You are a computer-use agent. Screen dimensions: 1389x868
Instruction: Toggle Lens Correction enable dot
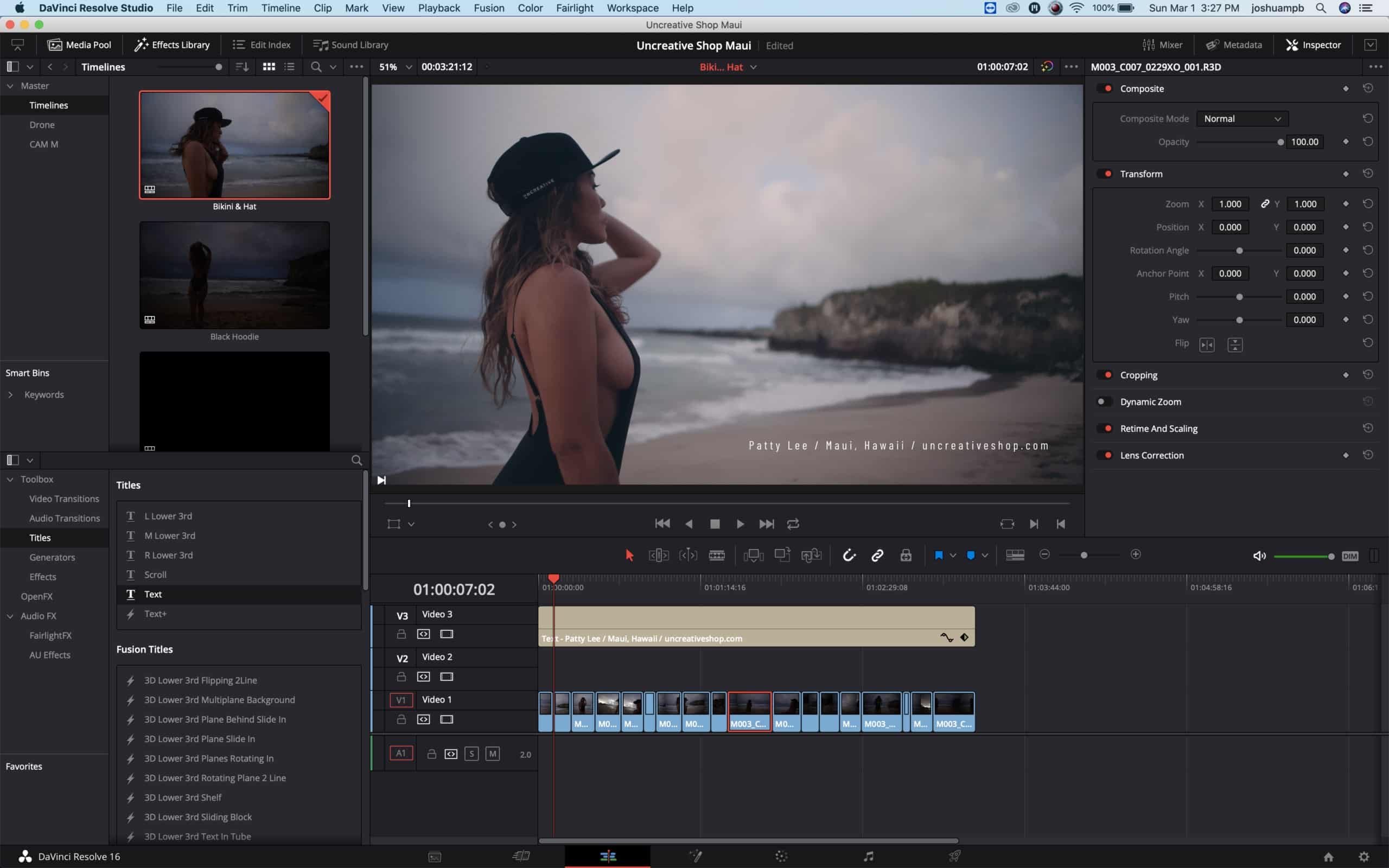pyautogui.click(x=1105, y=455)
